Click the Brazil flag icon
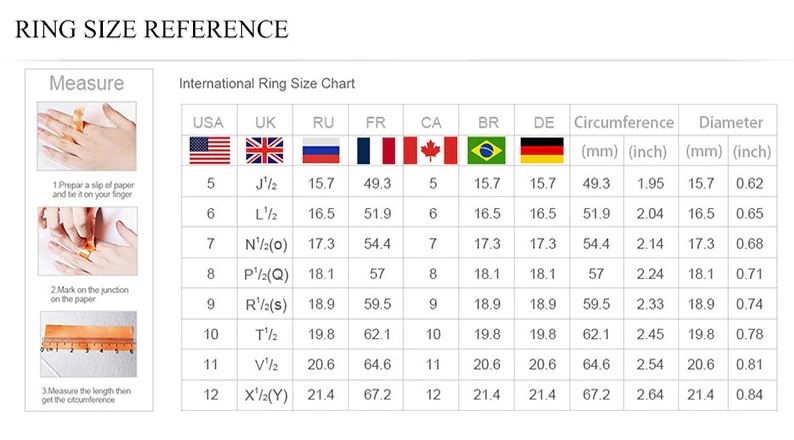 point(487,151)
